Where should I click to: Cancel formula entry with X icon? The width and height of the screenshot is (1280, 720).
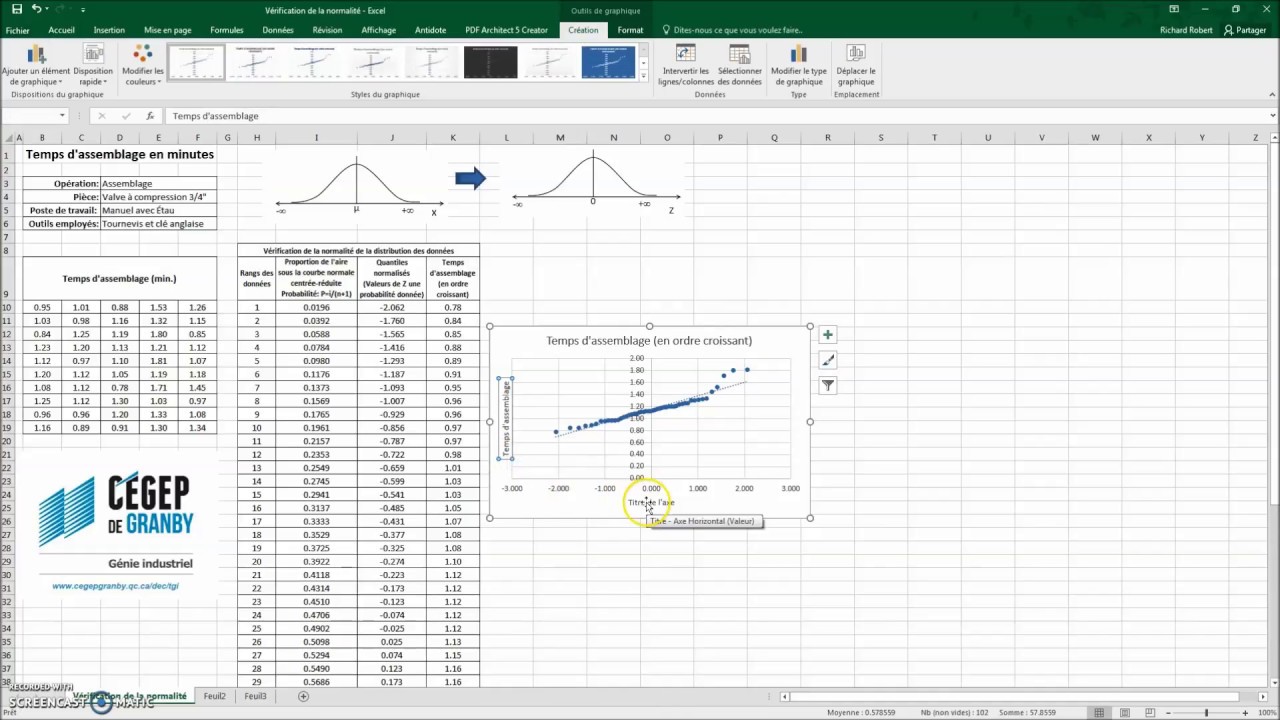click(x=101, y=116)
